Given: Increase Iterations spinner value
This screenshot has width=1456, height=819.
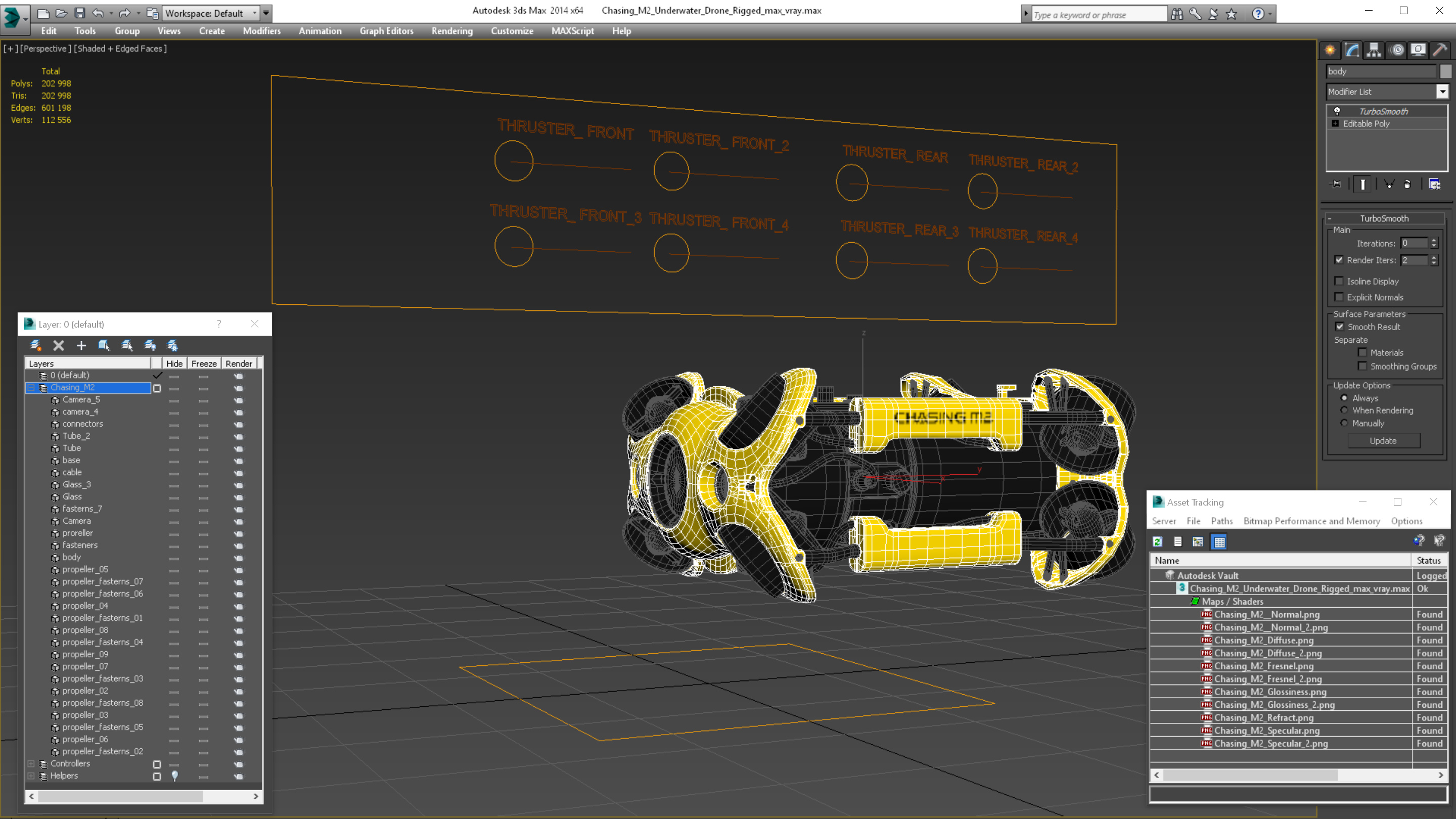Looking at the screenshot, I should point(1434,240).
